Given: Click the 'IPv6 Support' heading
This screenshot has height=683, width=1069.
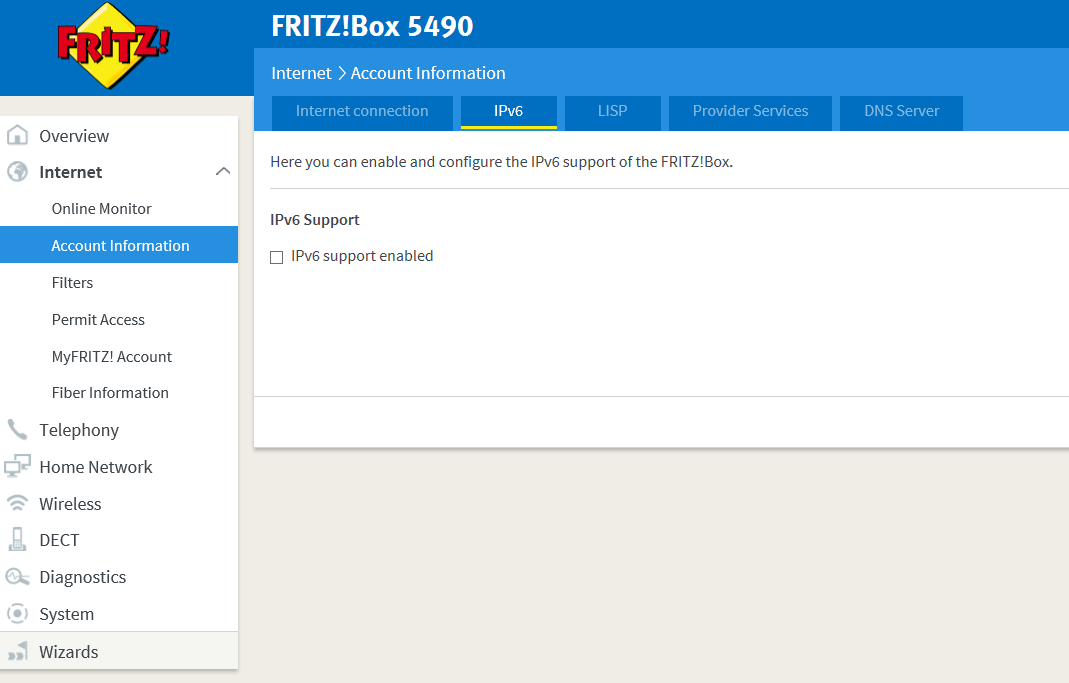Looking at the screenshot, I should click(x=314, y=219).
